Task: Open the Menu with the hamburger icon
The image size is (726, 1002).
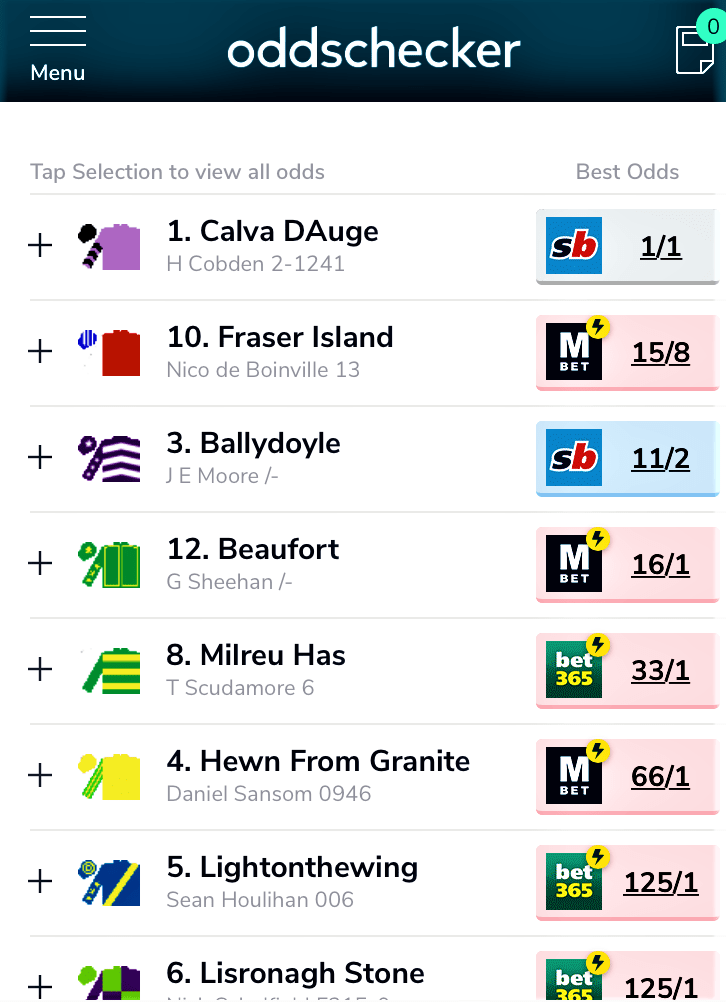Action: (57, 40)
